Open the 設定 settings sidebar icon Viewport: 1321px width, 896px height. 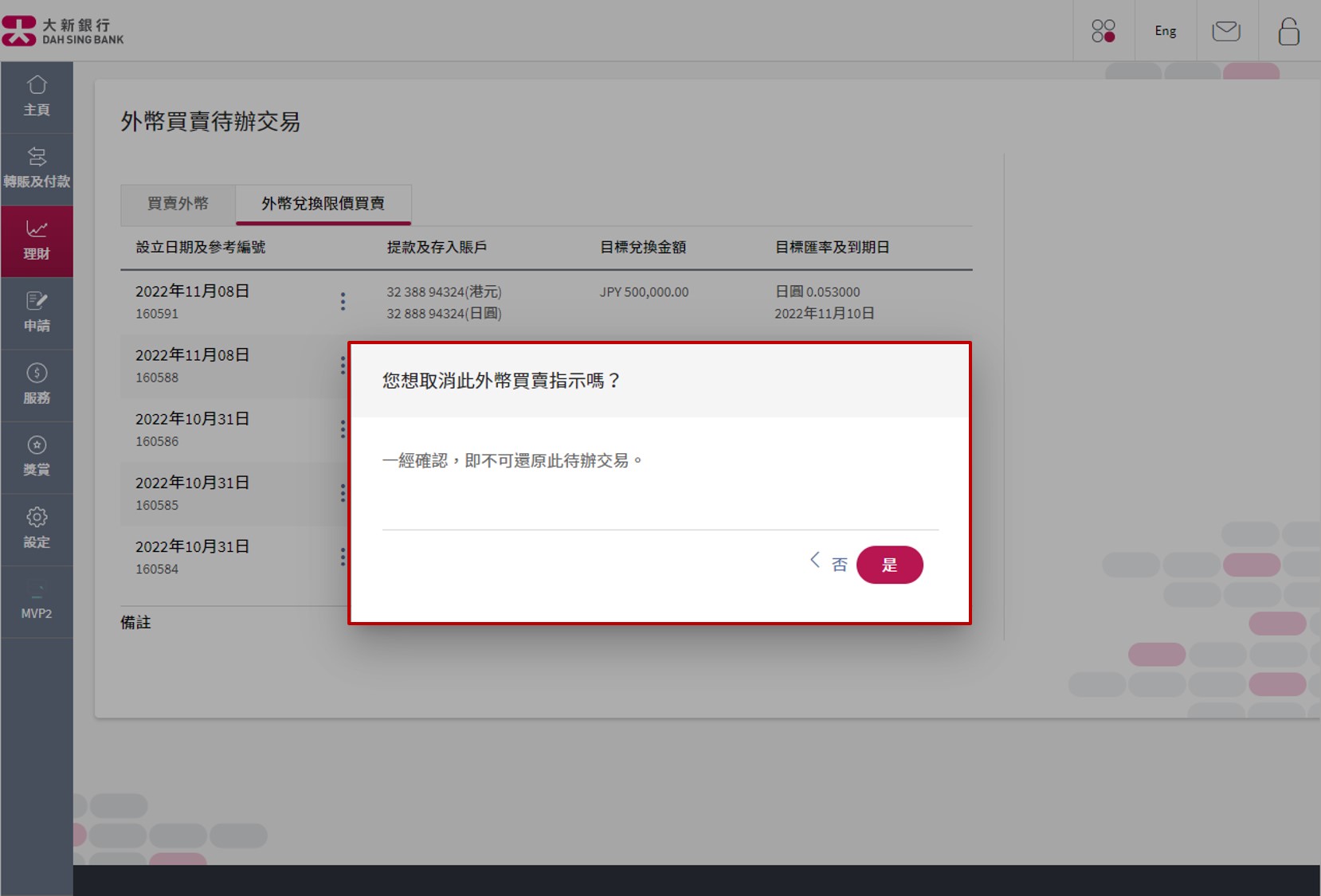click(x=37, y=528)
